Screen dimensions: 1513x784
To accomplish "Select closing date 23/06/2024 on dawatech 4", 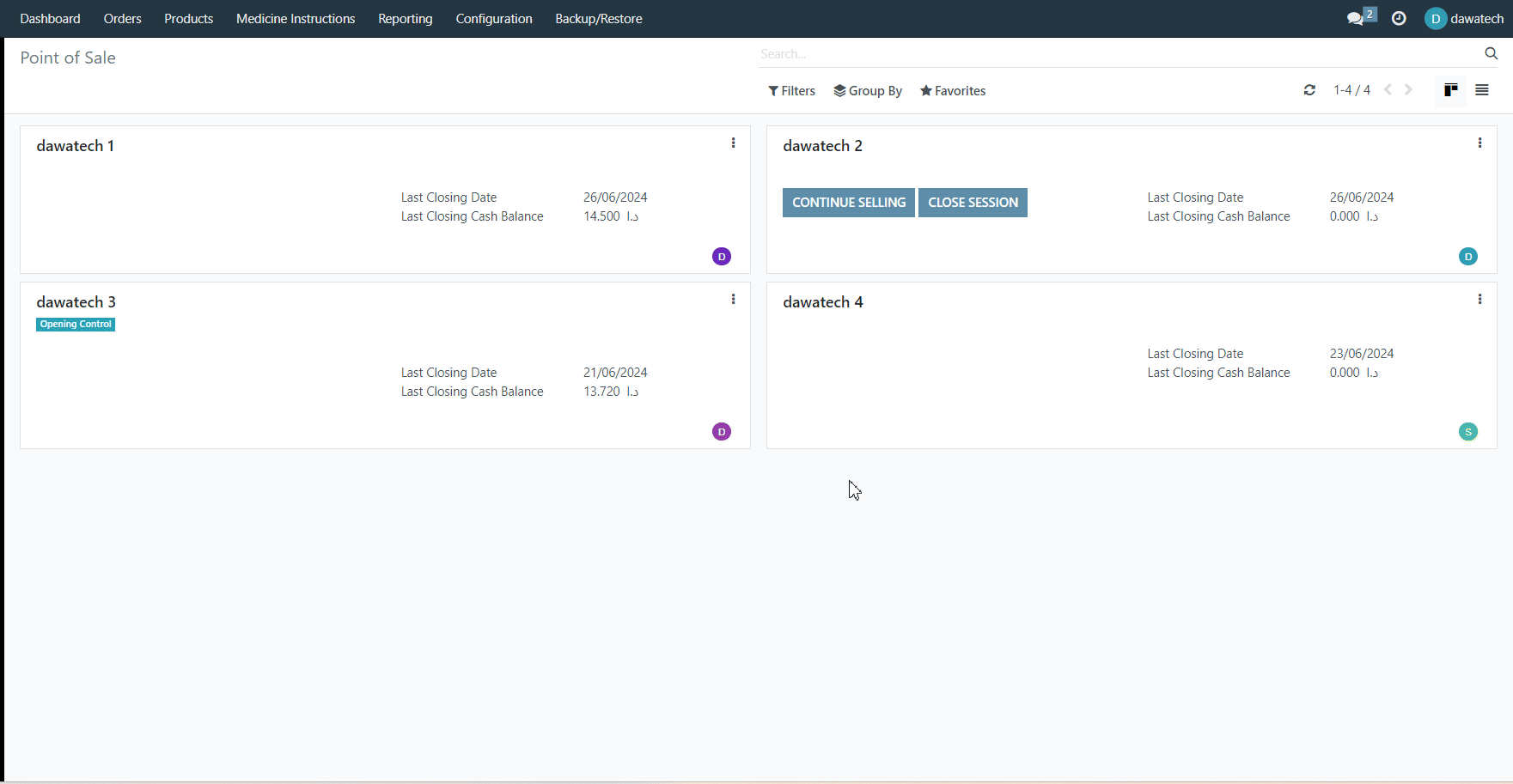I will coord(1362,354).
